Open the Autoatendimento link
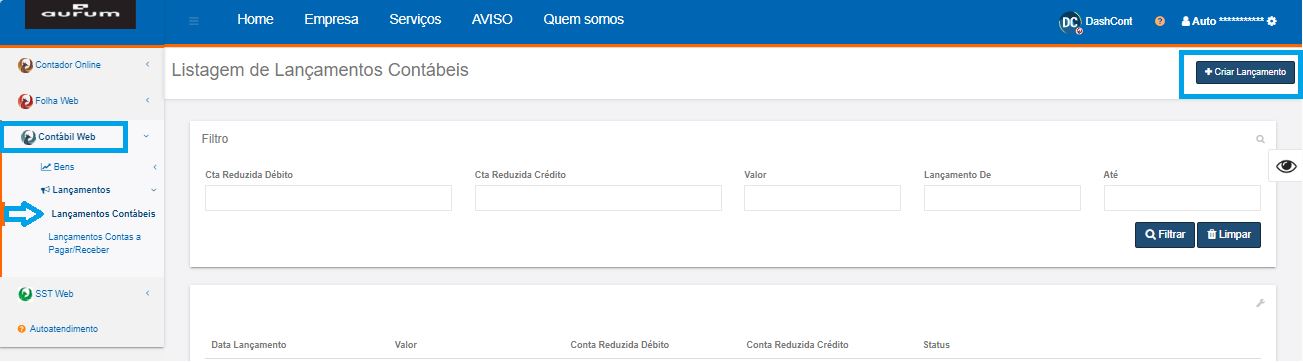1303x363 pixels. click(x=64, y=329)
